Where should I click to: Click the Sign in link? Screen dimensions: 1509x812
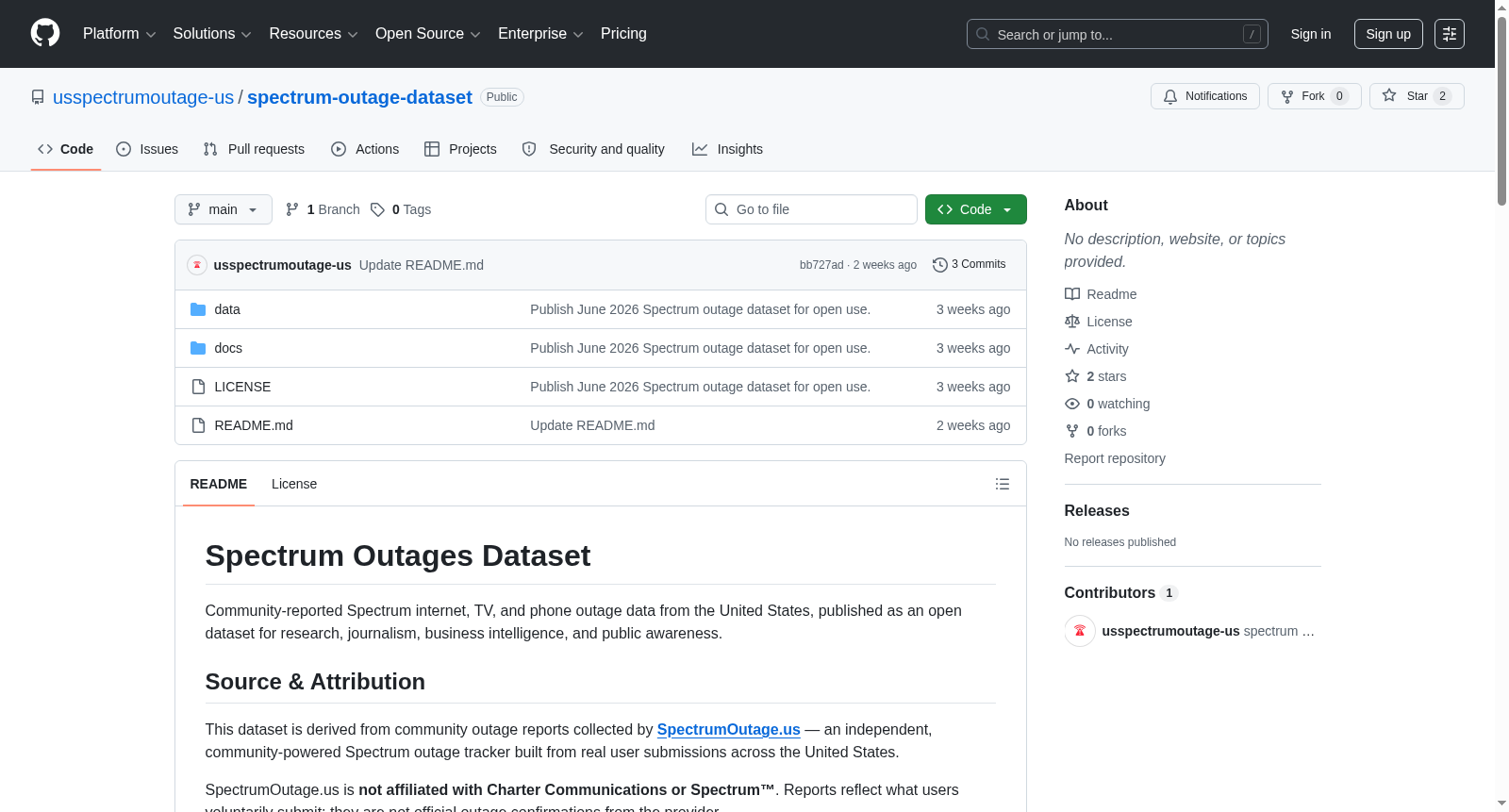coord(1311,34)
